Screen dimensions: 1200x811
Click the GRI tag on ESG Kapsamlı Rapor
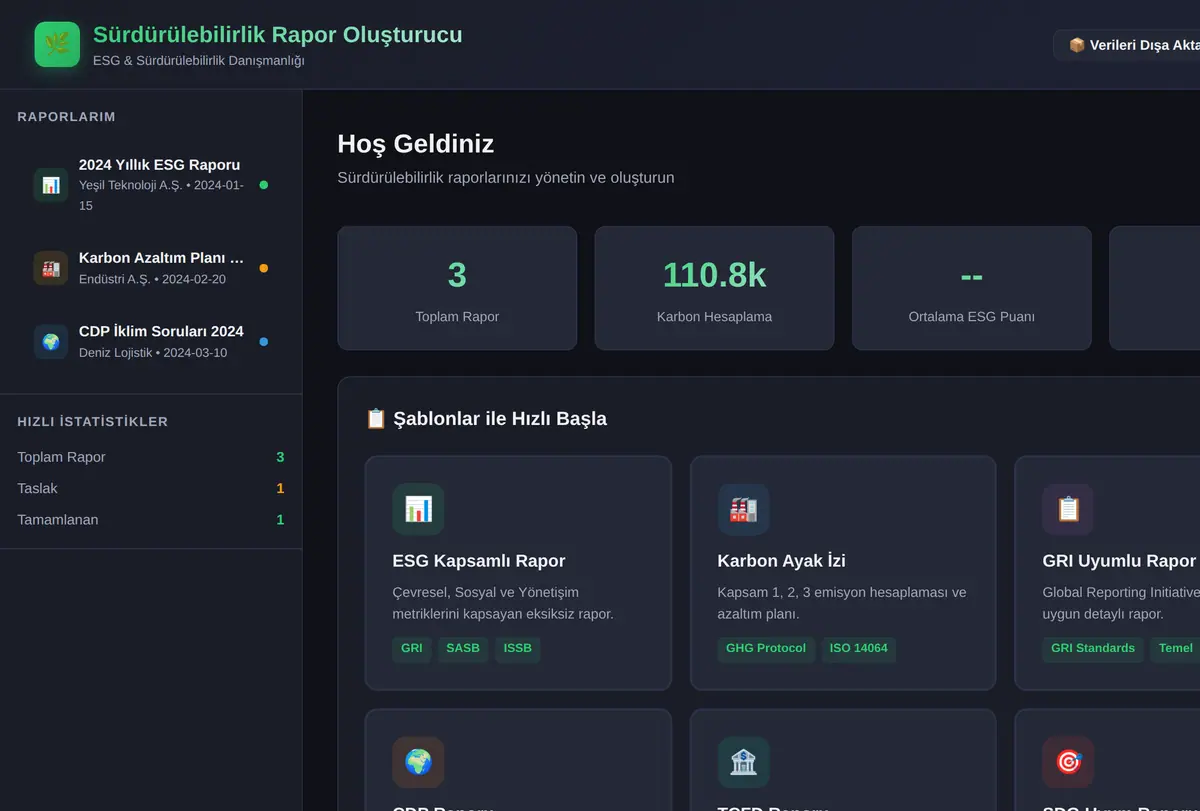[x=412, y=648]
